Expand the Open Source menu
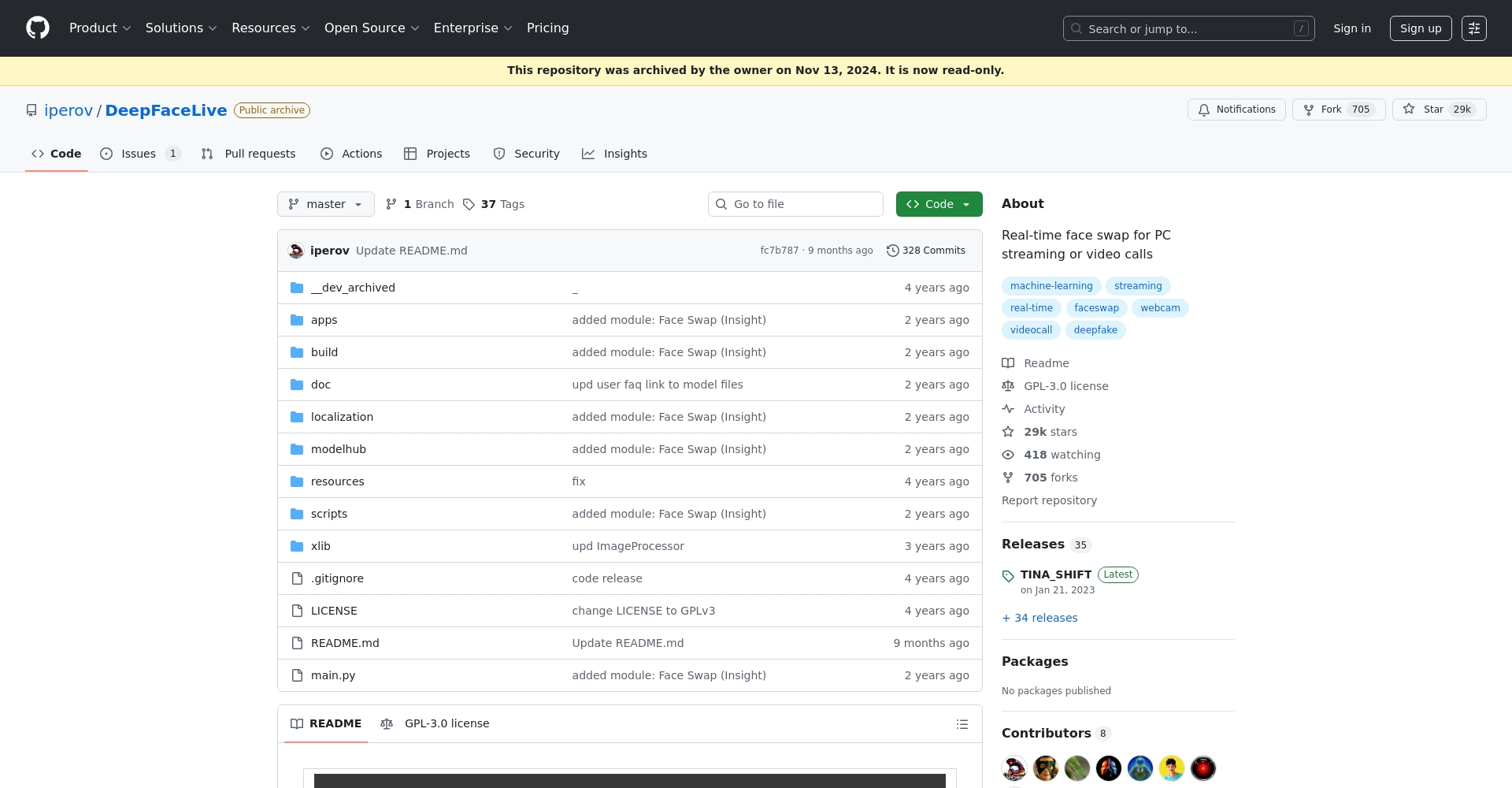The image size is (1512, 788). pos(372,28)
